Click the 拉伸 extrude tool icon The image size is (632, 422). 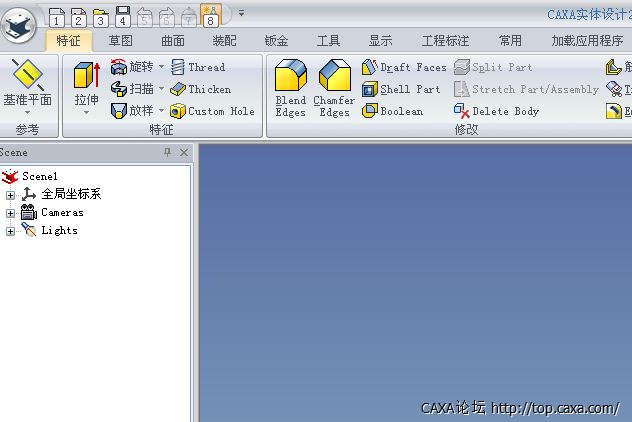click(x=87, y=75)
